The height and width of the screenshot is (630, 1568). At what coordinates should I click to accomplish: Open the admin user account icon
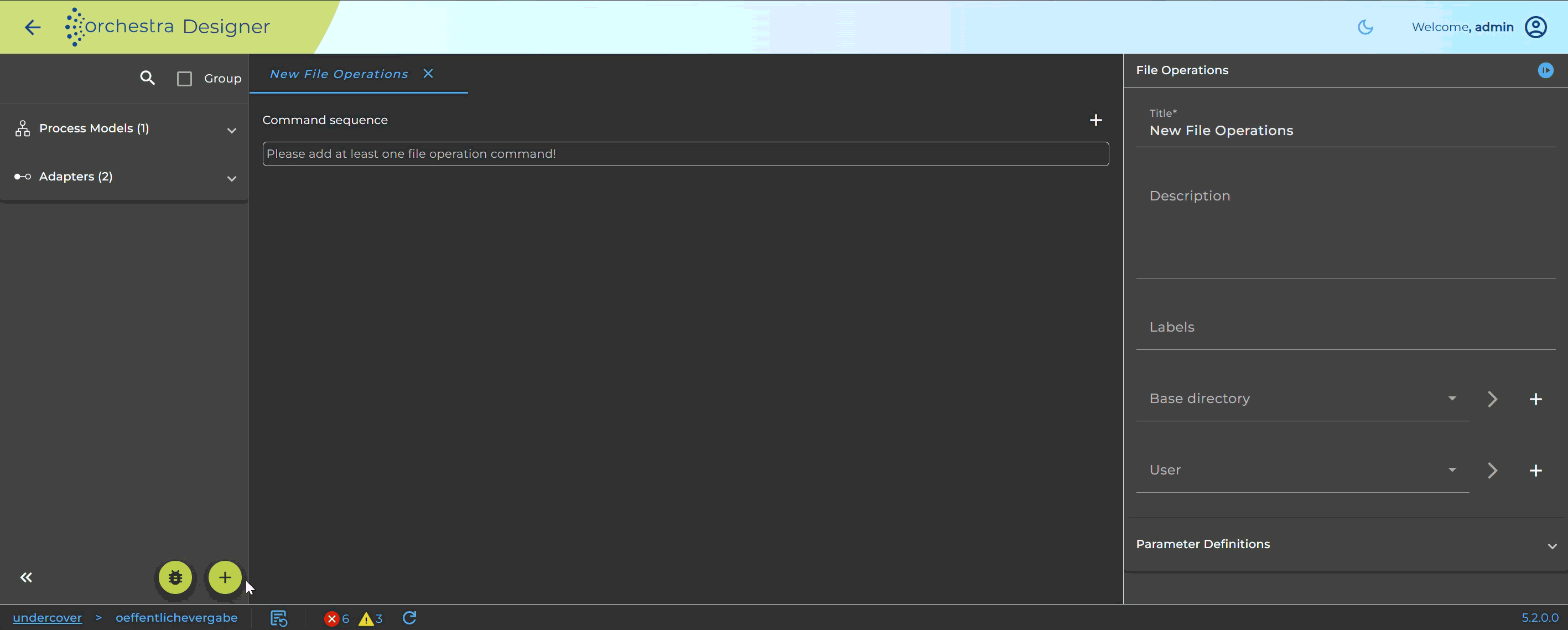coord(1536,27)
